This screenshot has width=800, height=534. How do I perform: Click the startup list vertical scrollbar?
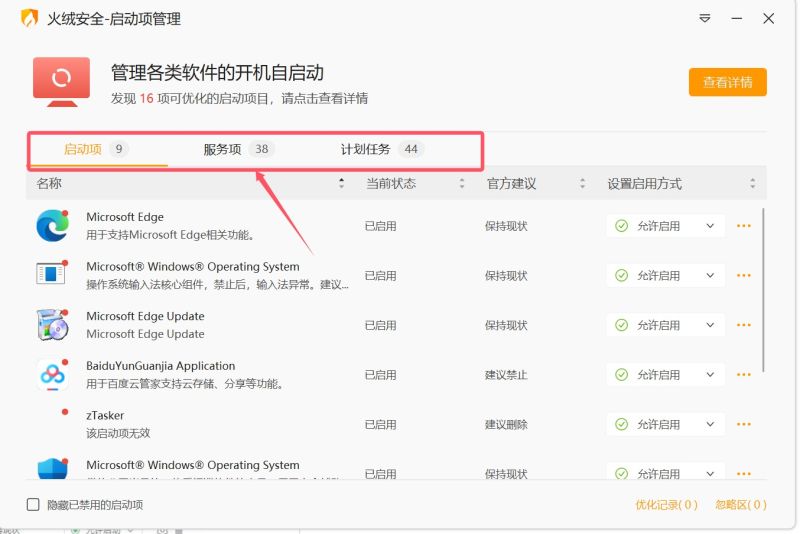[x=763, y=290]
